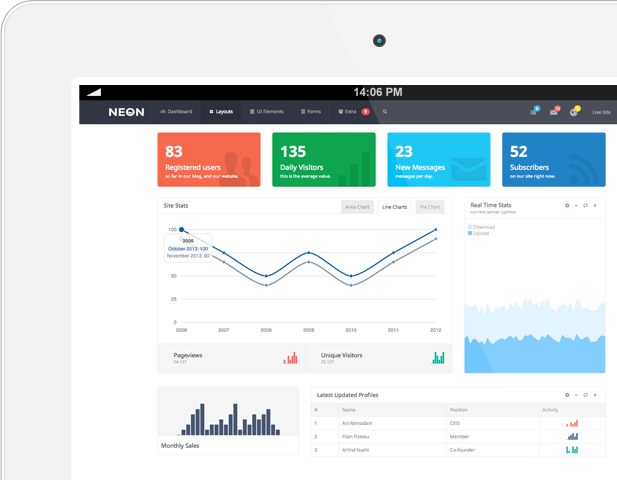Screen dimensions: 617x480
Task: Click the Position column header
Action: coord(459,410)
